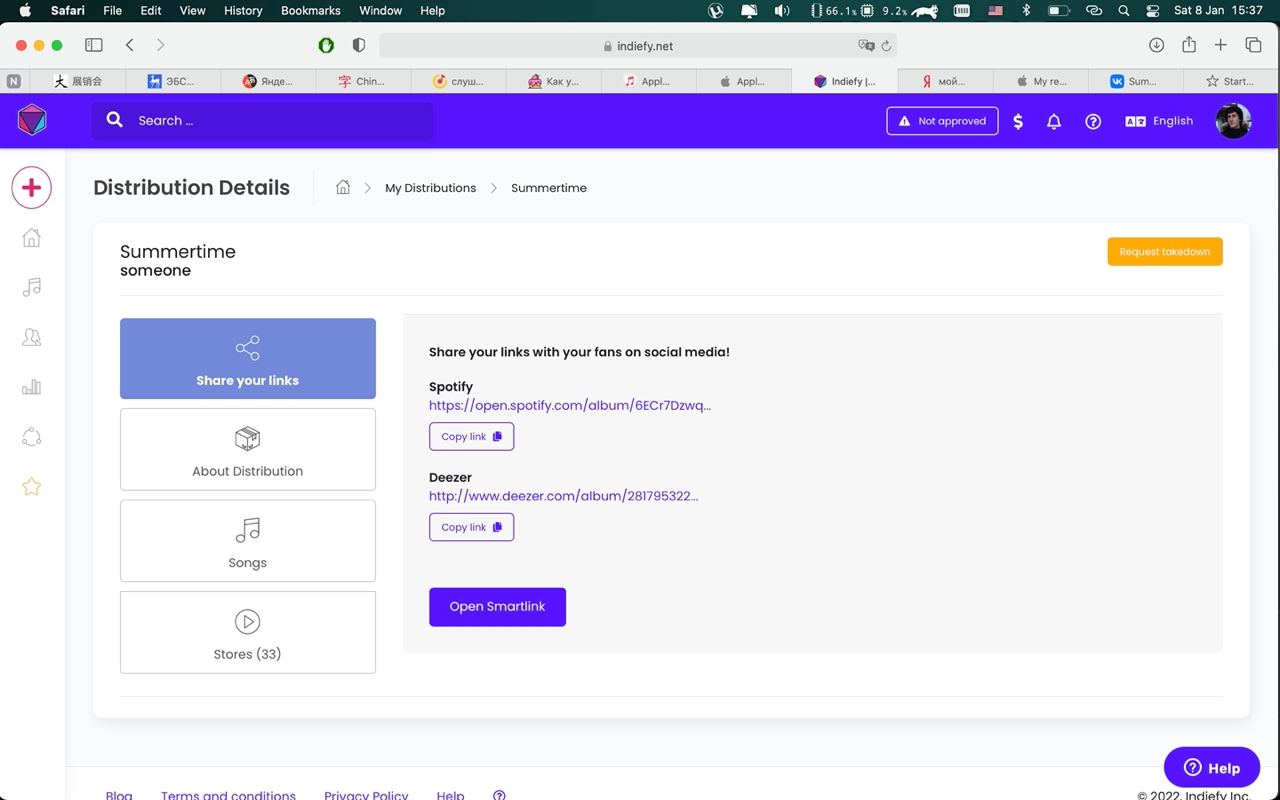Switch to the Stores (33) tab
Image resolution: width=1280 pixels, height=800 pixels.
(248, 632)
